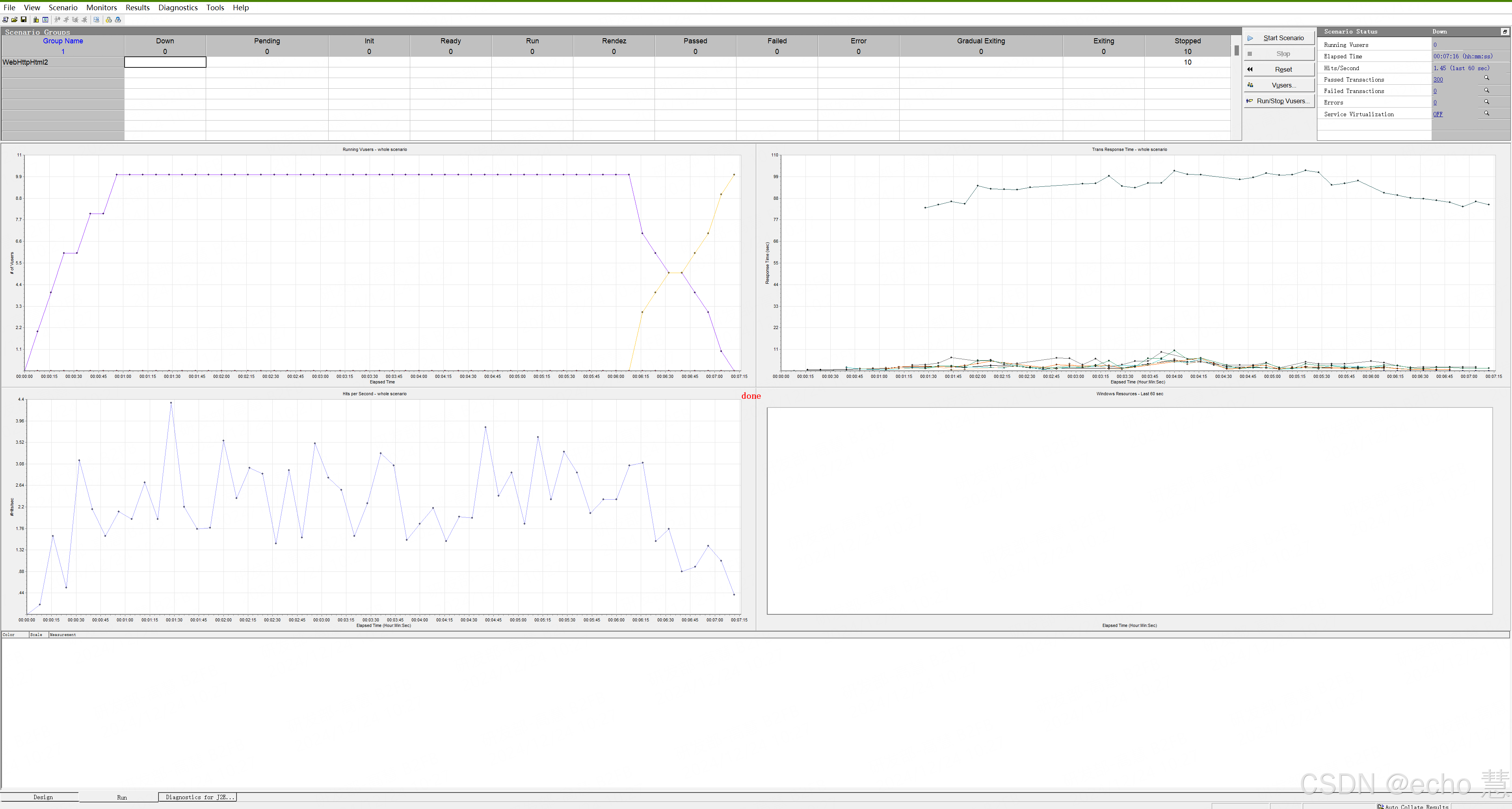Click the Down cell for WebHttpHtml2 group
This screenshot has width=1512, height=809.
click(x=164, y=61)
